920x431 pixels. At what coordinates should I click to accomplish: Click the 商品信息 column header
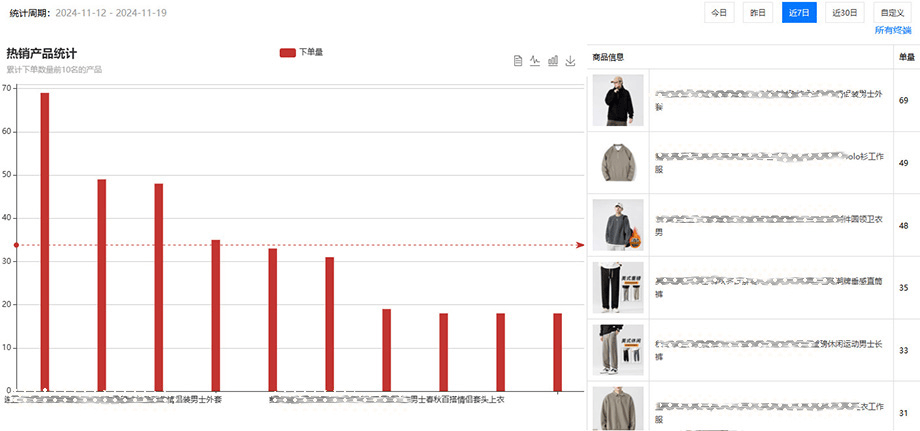click(608, 57)
